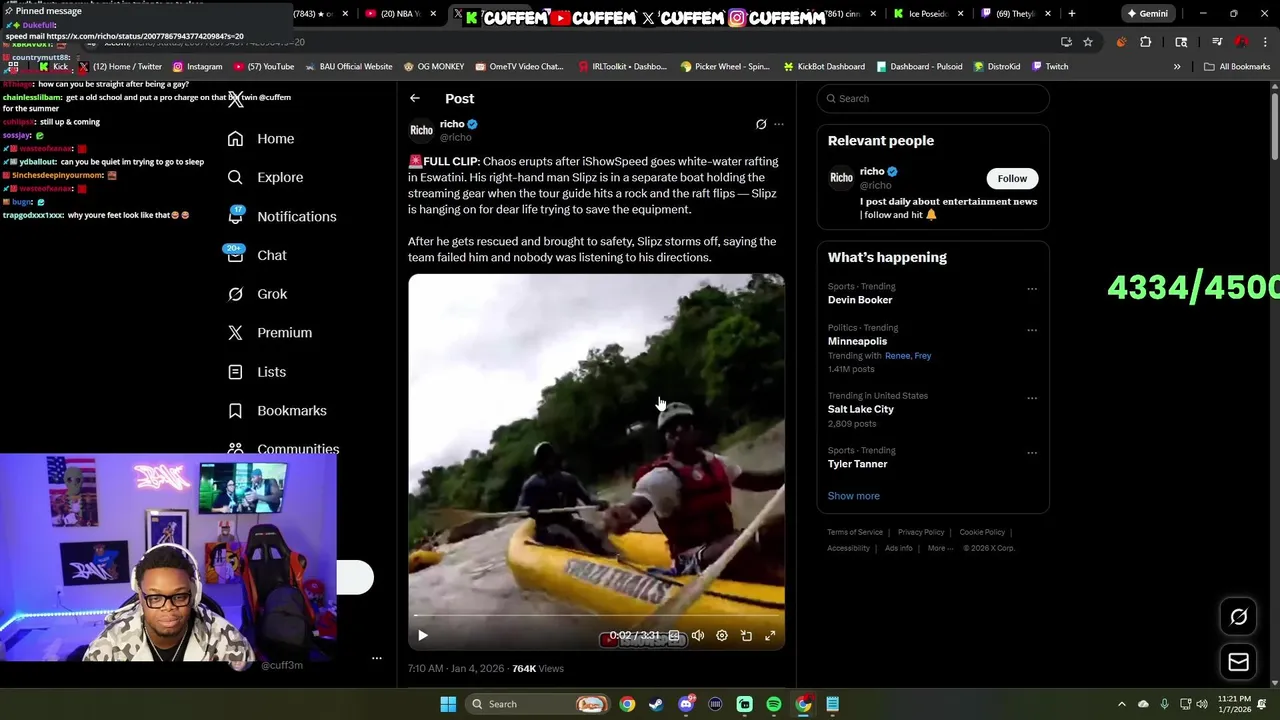
Task: Open Tyler Tanner trending topic
Action: pos(857,464)
